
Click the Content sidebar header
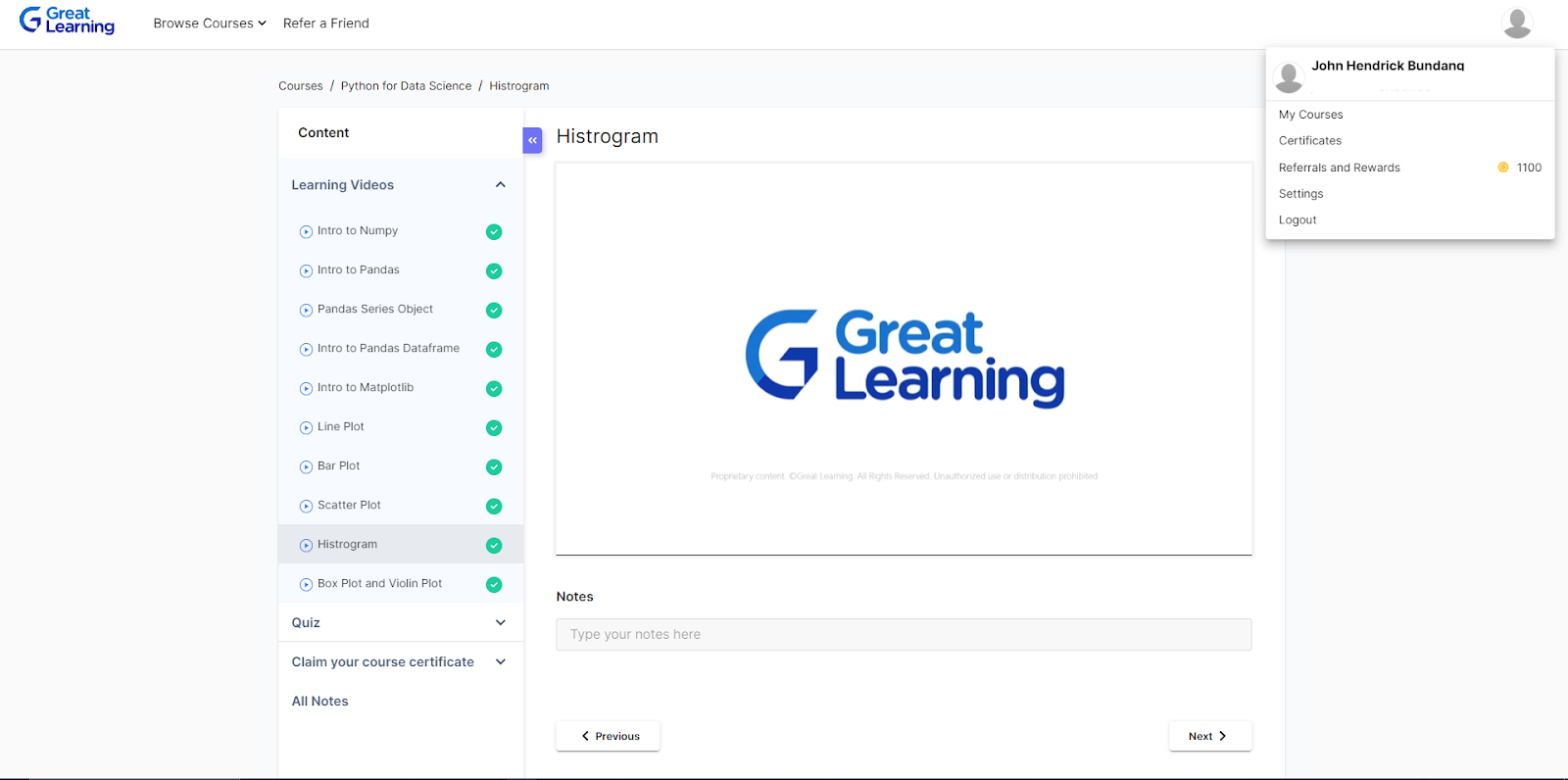point(323,133)
